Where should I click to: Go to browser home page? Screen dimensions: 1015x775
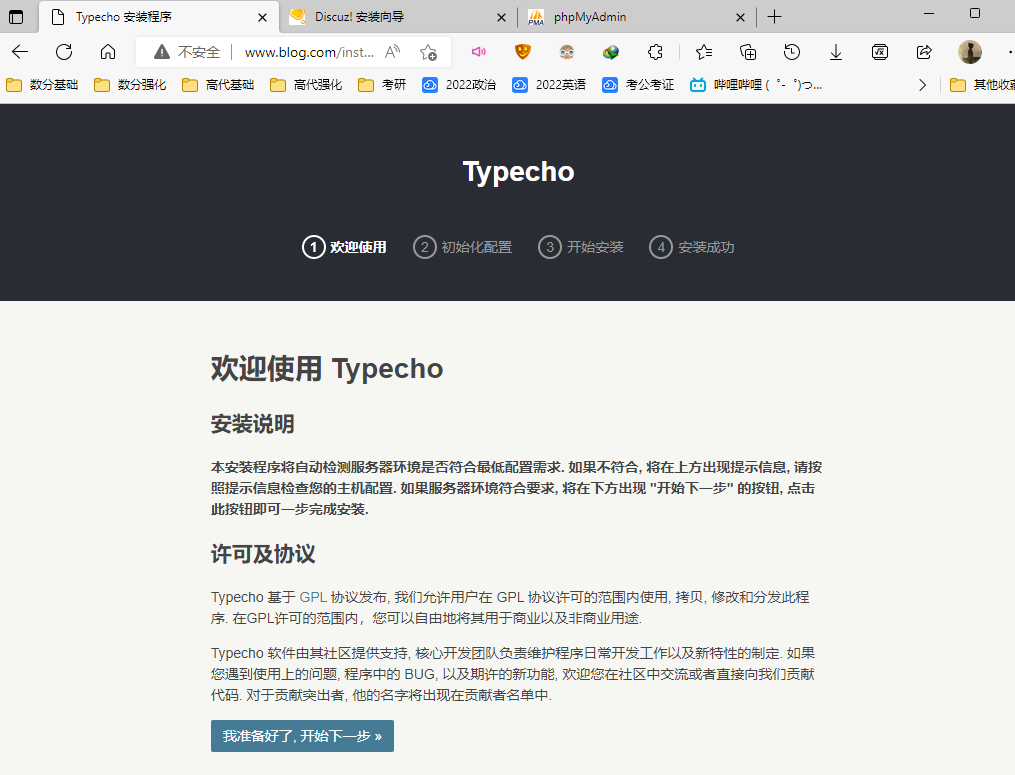click(x=108, y=52)
